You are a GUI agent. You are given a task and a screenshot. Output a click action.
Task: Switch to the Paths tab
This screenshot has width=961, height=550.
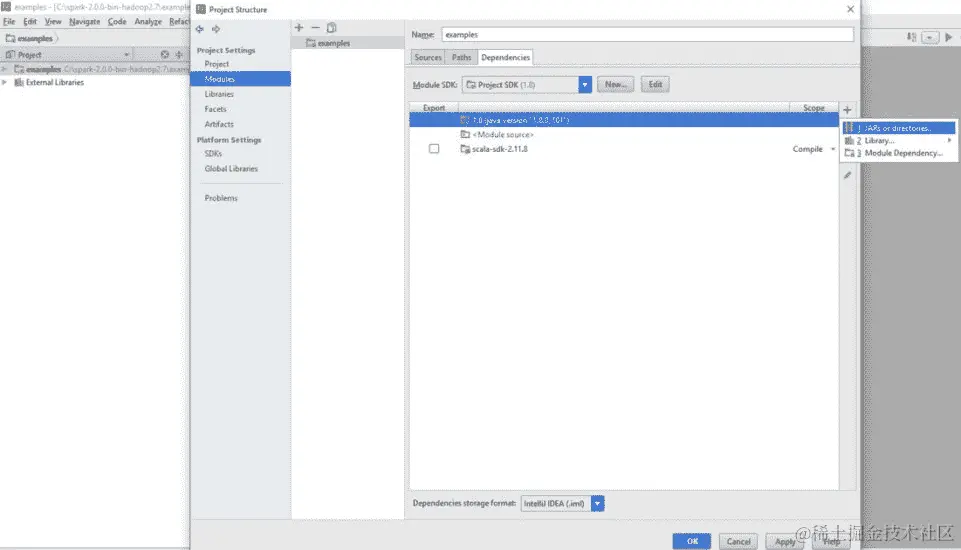tap(462, 58)
